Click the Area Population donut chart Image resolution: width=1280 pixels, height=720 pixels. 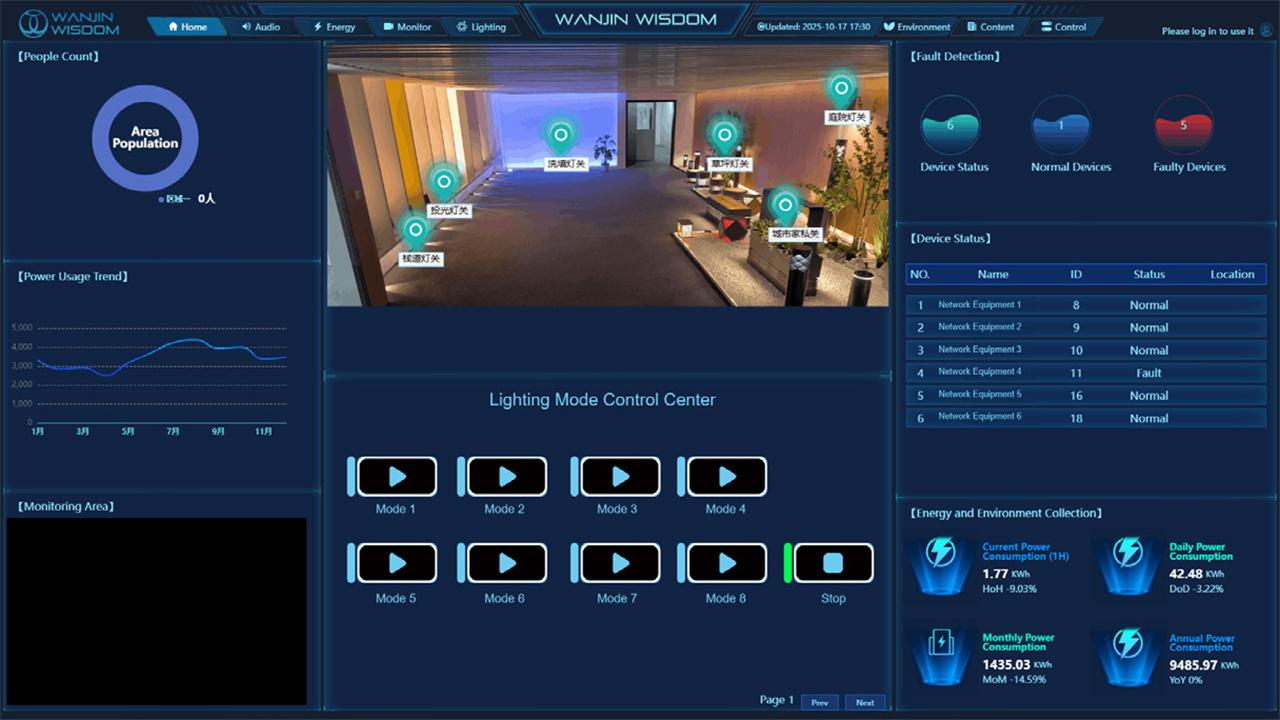pyautogui.click(x=145, y=138)
